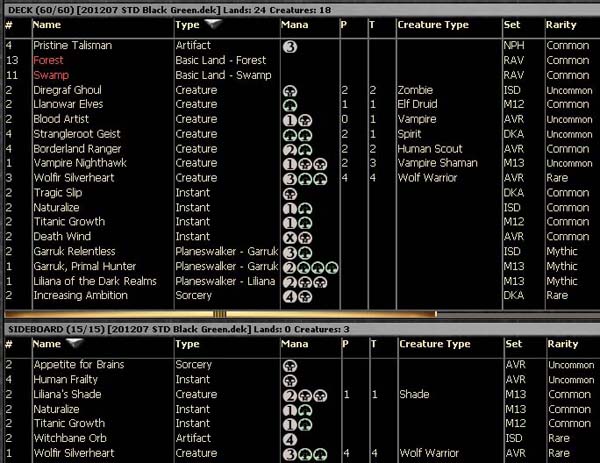Select the red Forest card name

(x=48, y=60)
